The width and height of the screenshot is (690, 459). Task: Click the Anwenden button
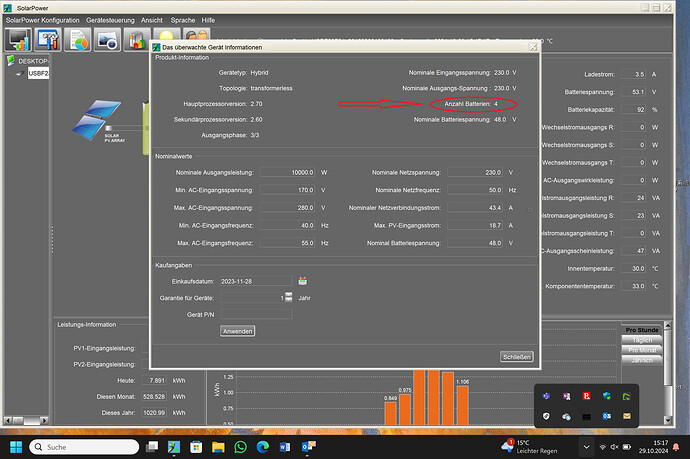[238, 331]
